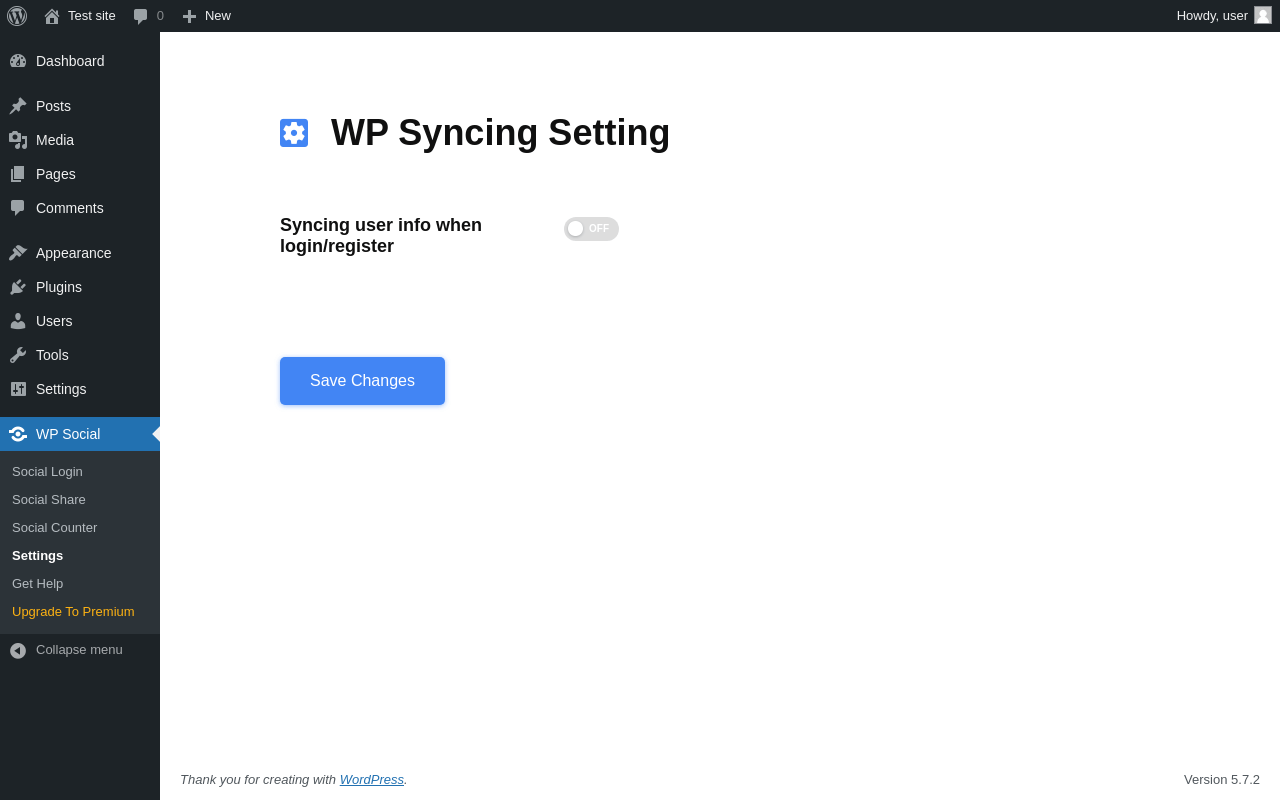Click the Plugins plug icon
Image resolution: width=1280 pixels, height=800 pixels.
(x=18, y=287)
